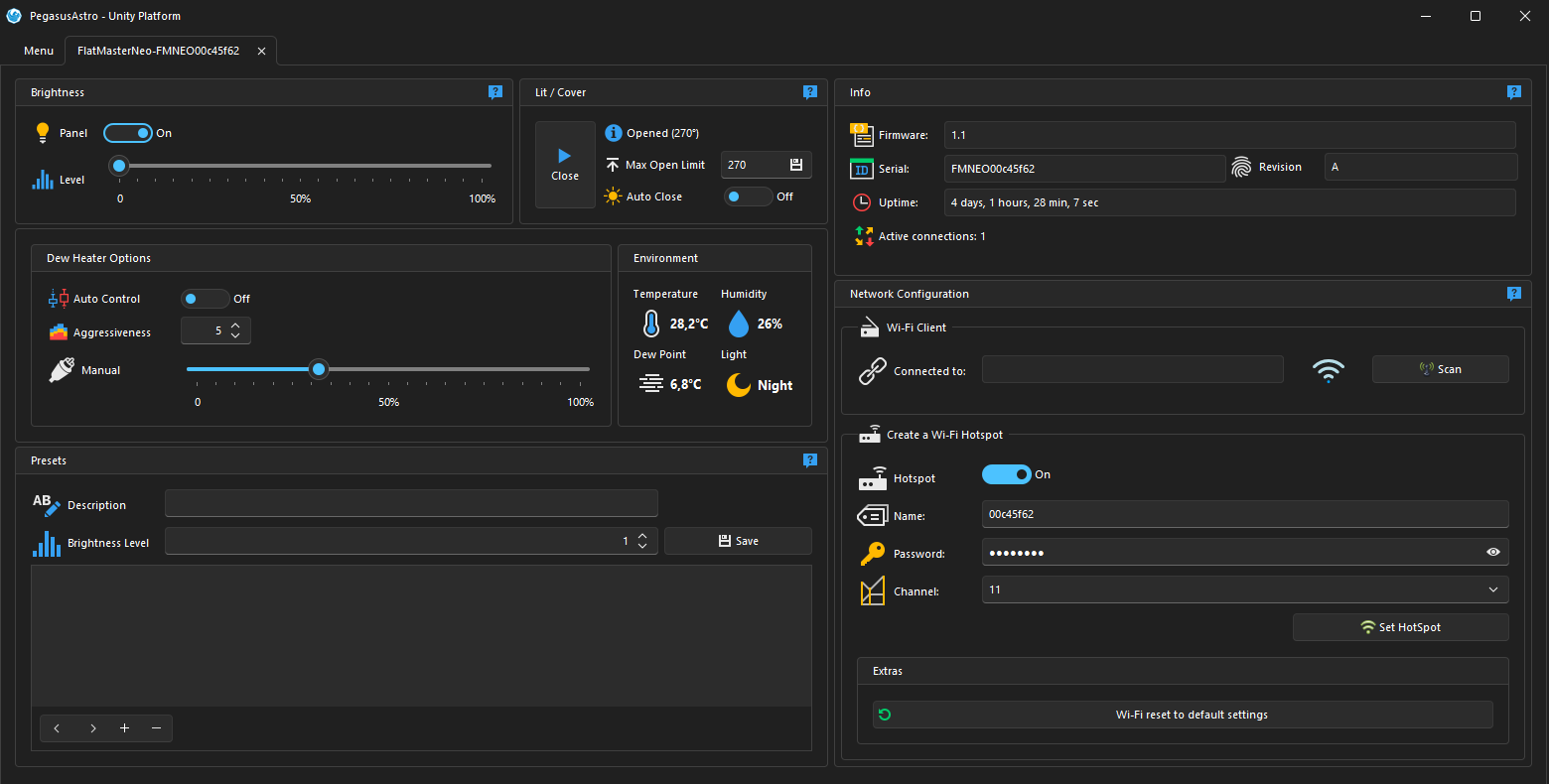Click the Presets help icon
Viewport: 1549px width, 784px height.
pyautogui.click(x=810, y=460)
